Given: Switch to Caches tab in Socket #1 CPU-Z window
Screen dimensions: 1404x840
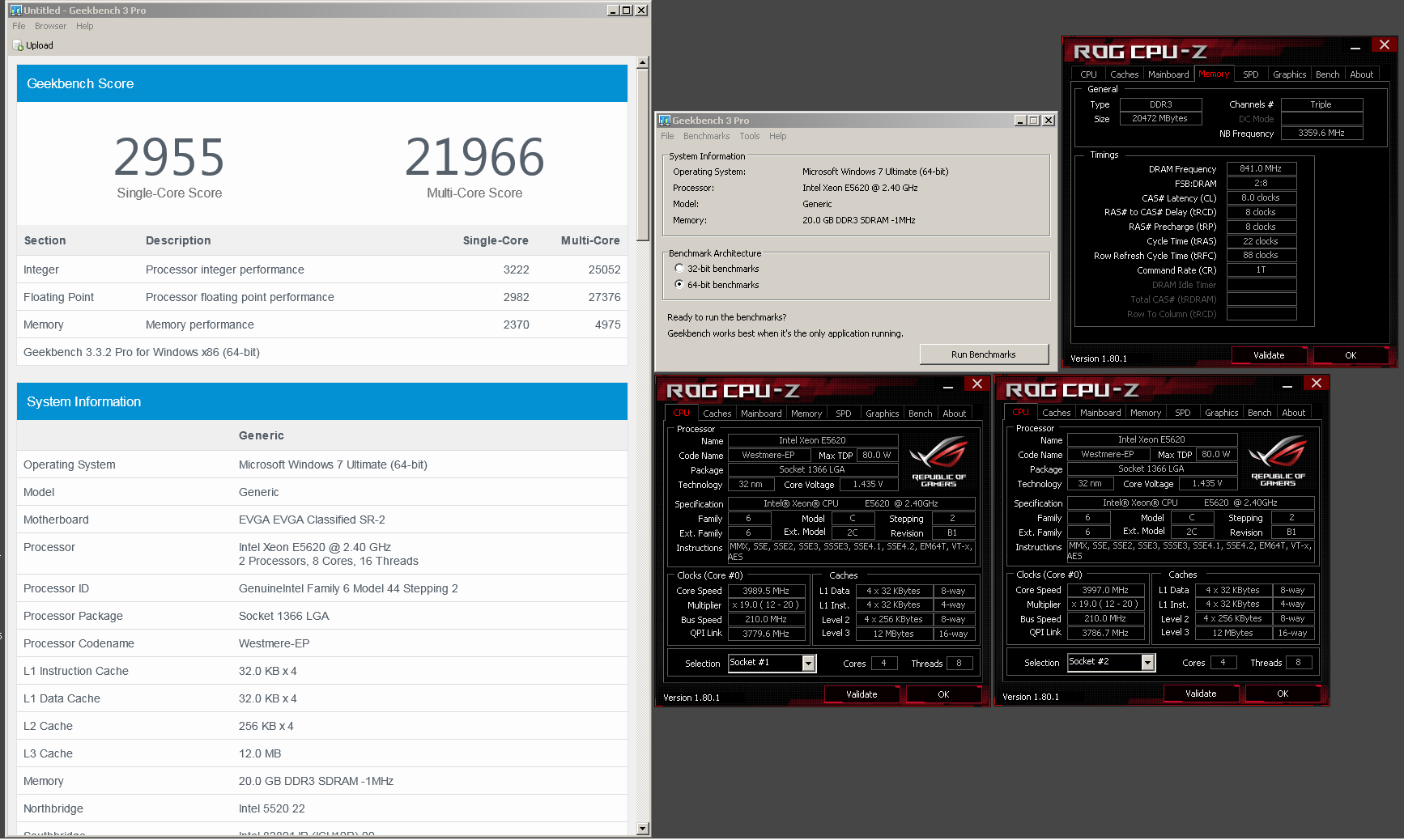Looking at the screenshot, I should pos(717,414).
